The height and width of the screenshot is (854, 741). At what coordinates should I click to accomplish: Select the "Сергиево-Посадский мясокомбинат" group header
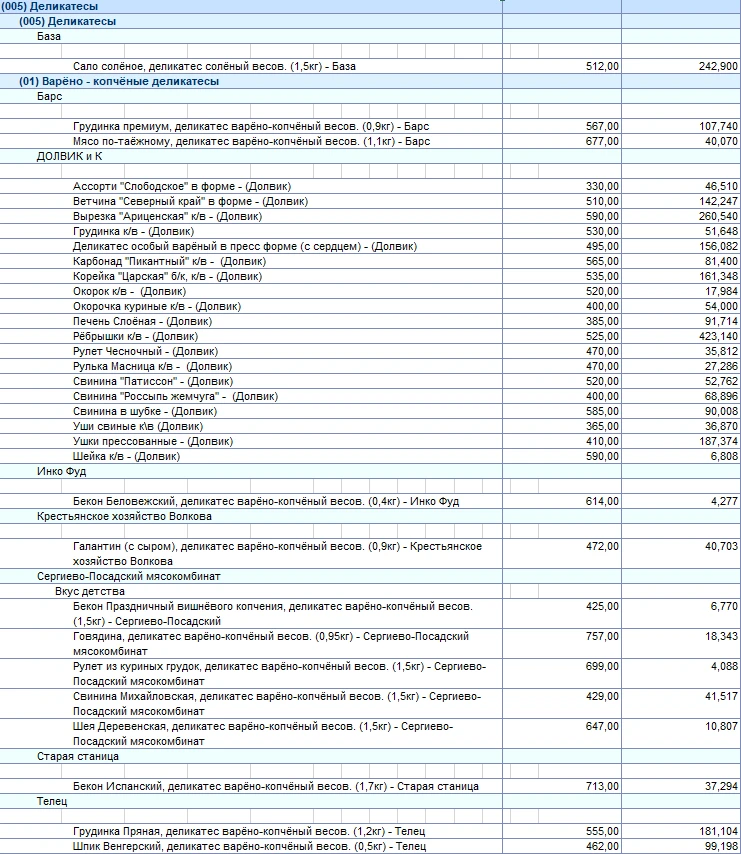pos(129,576)
